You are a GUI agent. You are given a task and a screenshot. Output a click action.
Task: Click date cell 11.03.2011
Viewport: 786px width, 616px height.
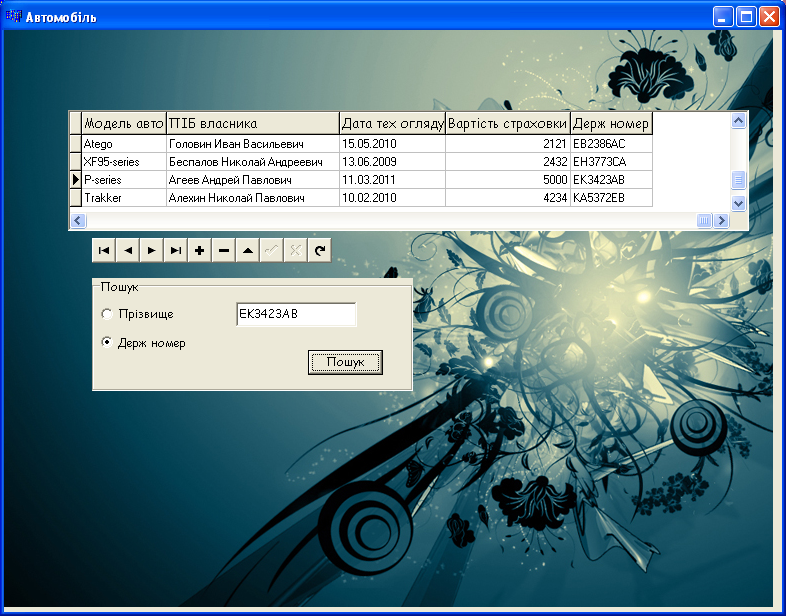pyautogui.click(x=393, y=180)
